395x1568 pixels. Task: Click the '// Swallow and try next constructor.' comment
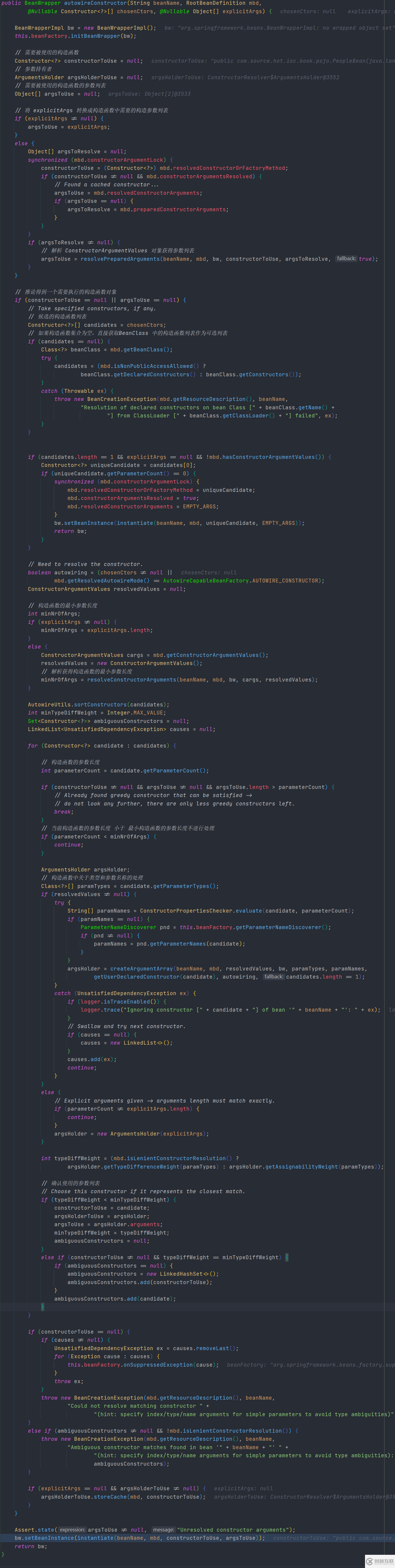(127, 1026)
